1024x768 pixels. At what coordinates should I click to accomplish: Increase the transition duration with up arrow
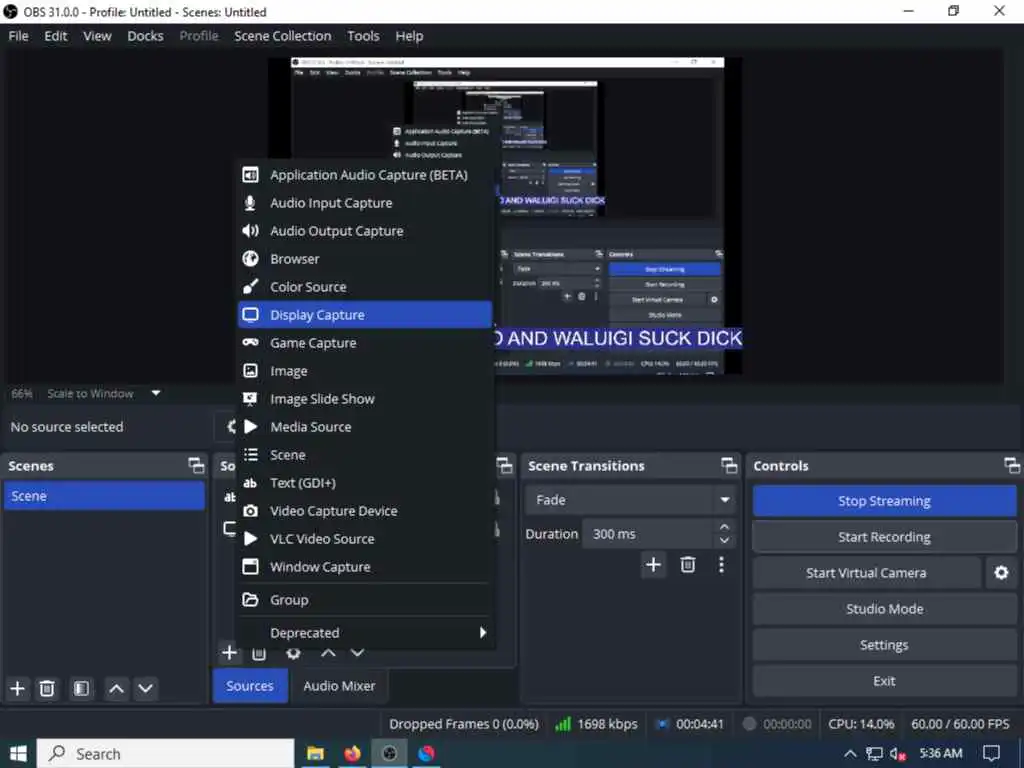pyautogui.click(x=724, y=526)
